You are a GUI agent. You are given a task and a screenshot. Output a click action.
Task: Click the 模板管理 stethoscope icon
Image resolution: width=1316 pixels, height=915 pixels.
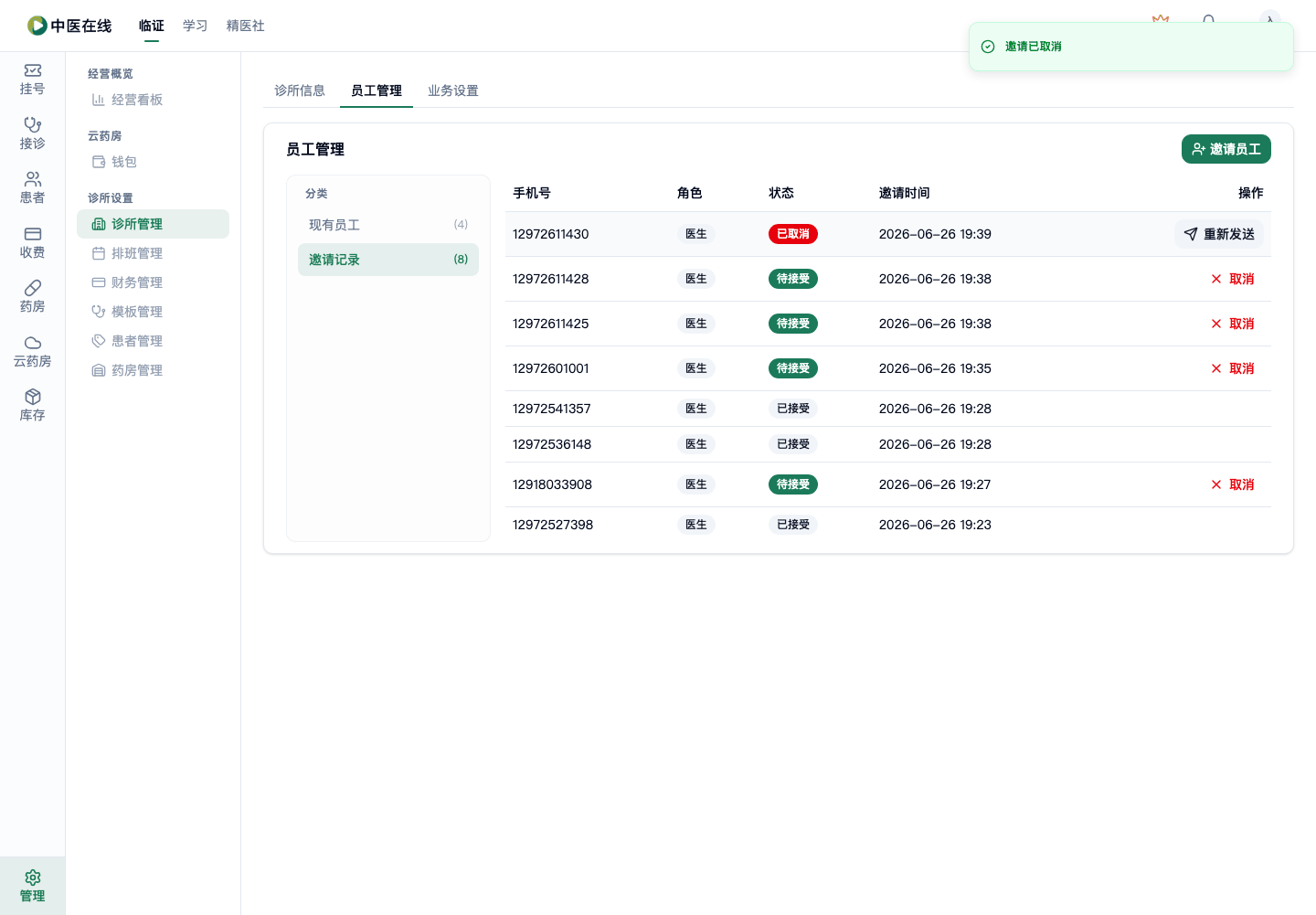coord(98,312)
